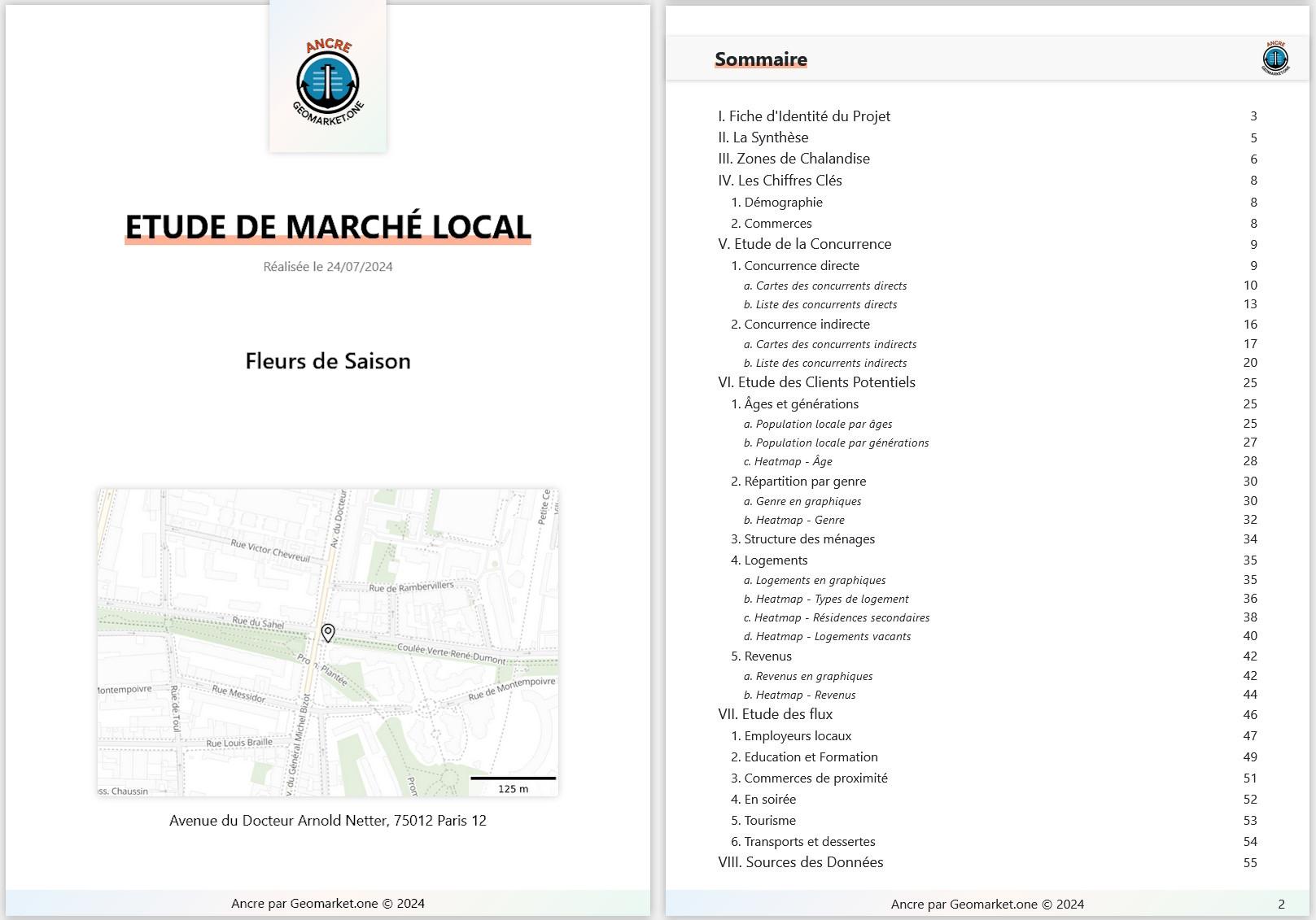Click the 'Sommaire' heading
Viewport: 1316px width, 920px height.
coord(761,59)
